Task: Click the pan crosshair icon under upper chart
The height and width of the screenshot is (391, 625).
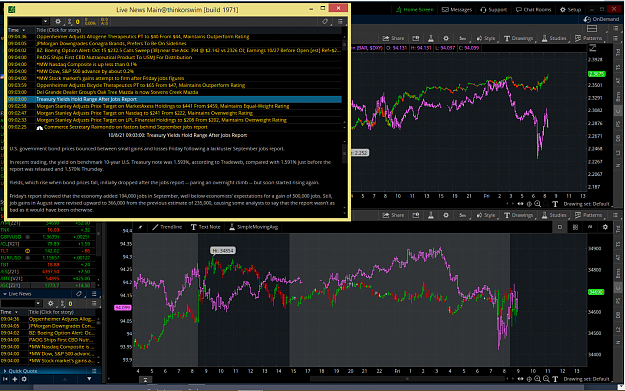Action: 529,204
